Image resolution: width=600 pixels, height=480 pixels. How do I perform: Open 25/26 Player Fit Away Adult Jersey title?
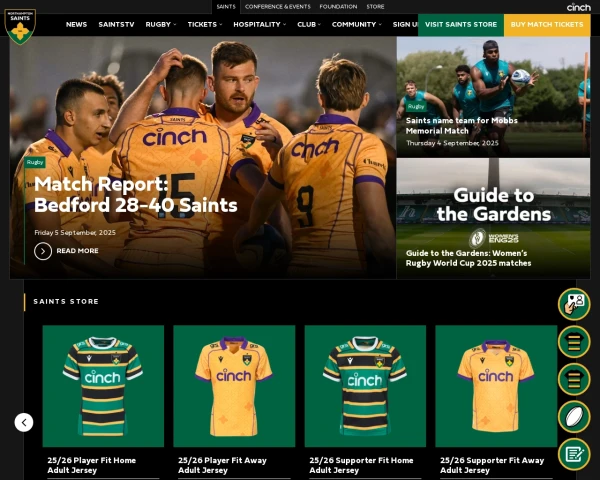(222, 465)
